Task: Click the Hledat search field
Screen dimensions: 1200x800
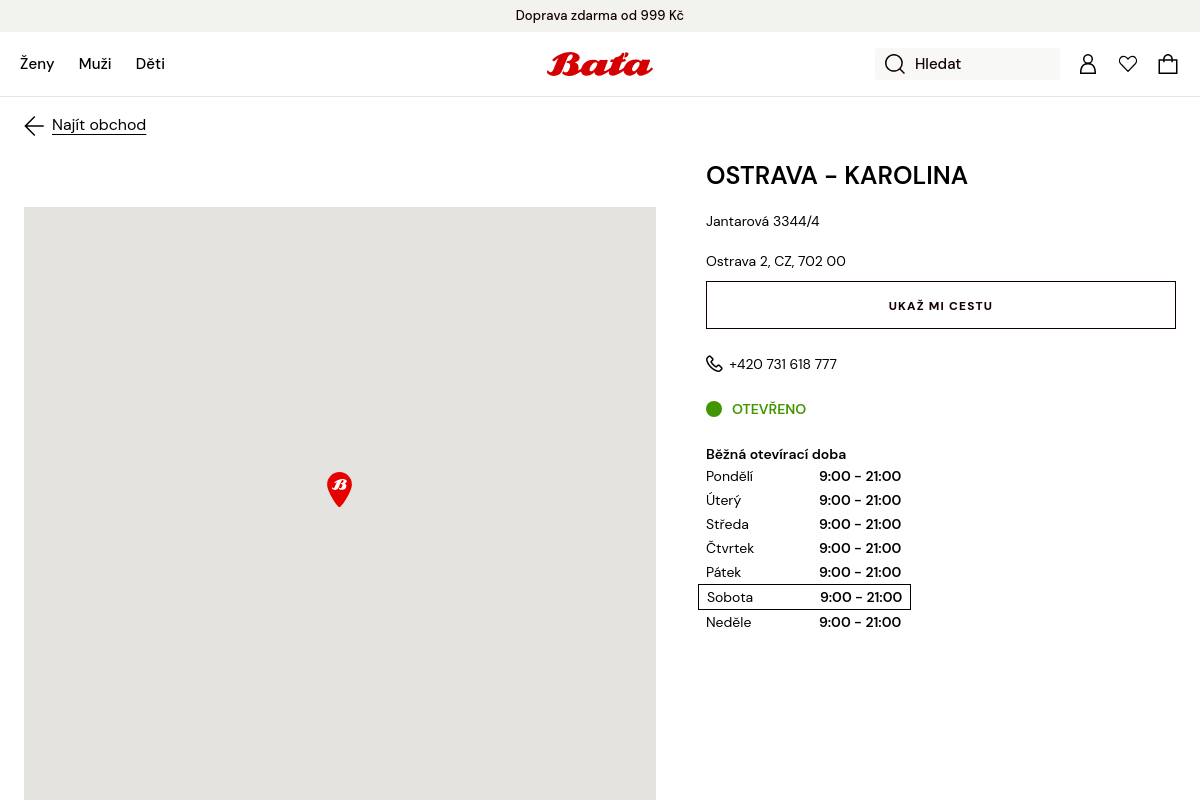Action: [x=967, y=64]
